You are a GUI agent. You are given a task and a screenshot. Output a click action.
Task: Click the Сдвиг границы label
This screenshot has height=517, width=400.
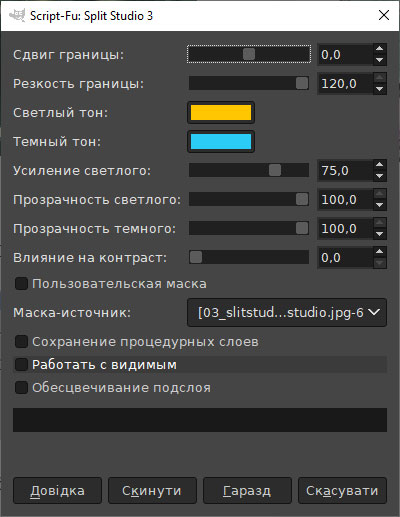click(x=68, y=55)
